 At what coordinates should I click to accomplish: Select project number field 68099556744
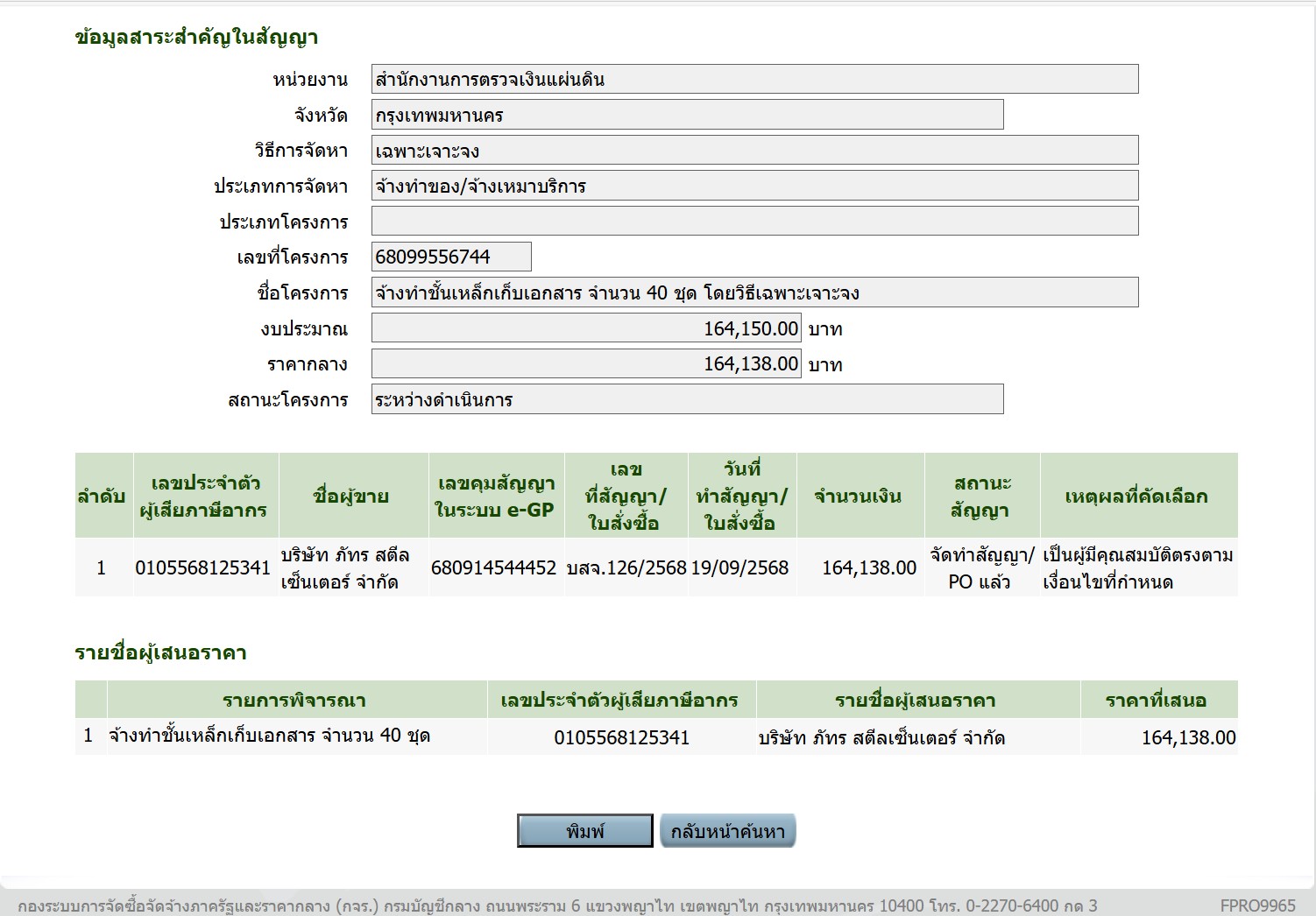(x=451, y=257)
